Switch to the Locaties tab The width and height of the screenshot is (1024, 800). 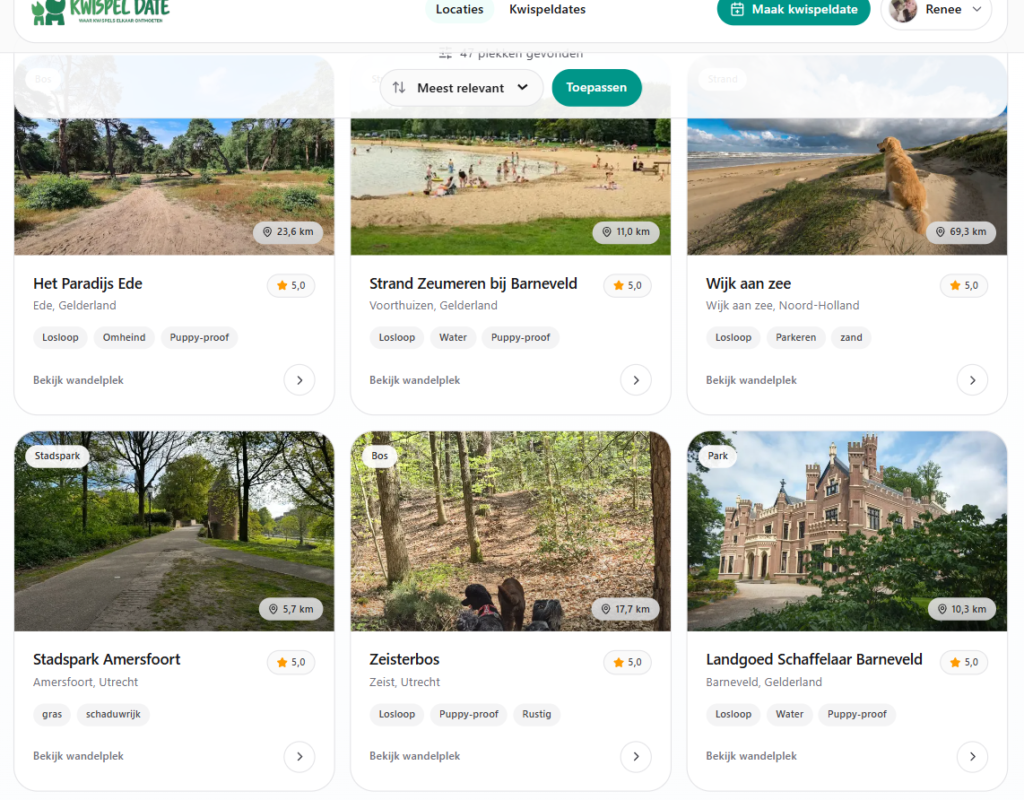point(459,10)
